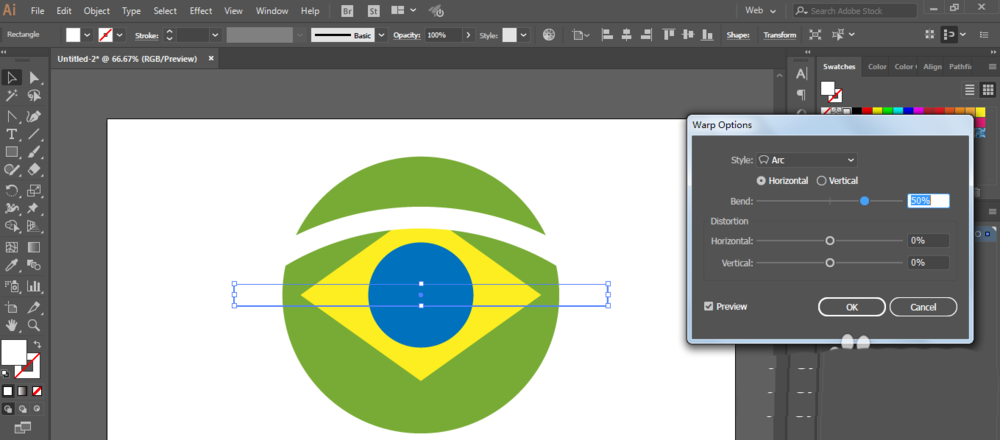Click Horizontal Align Center icon
This screenshot has height=440, width=1000.
(x=627, y=35)
